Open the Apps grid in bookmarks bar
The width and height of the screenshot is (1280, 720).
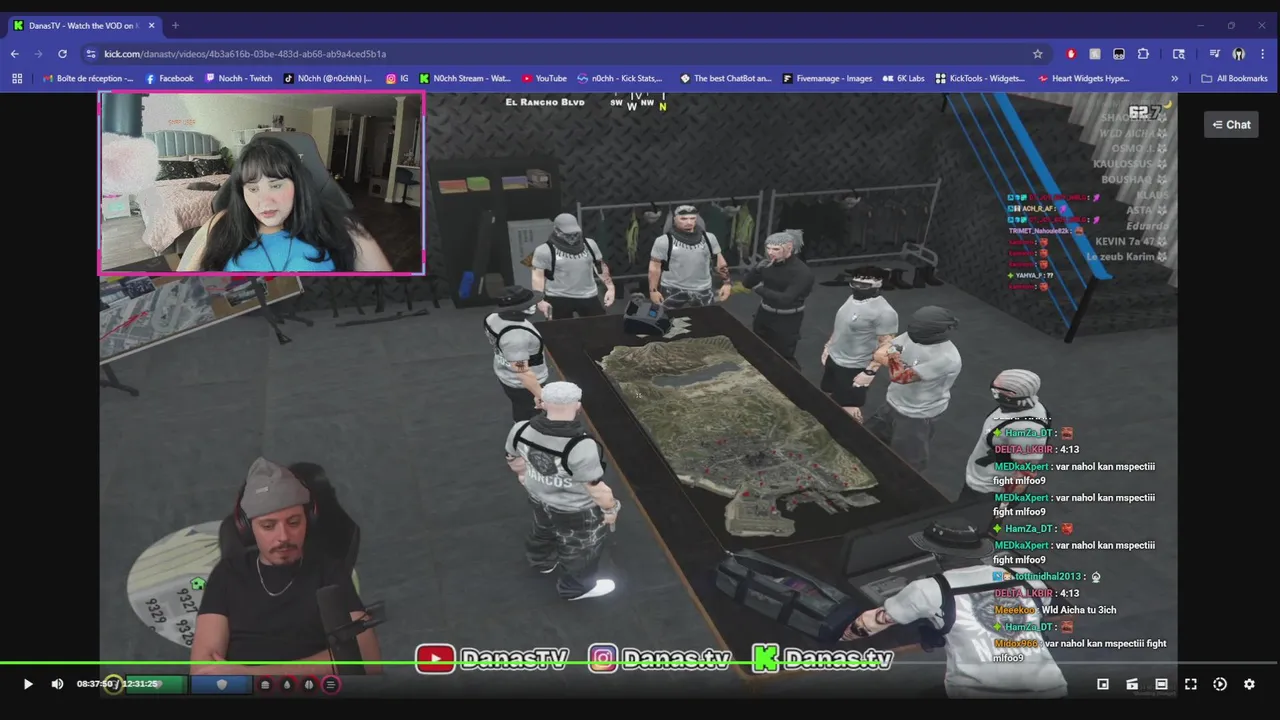point(17,78)
